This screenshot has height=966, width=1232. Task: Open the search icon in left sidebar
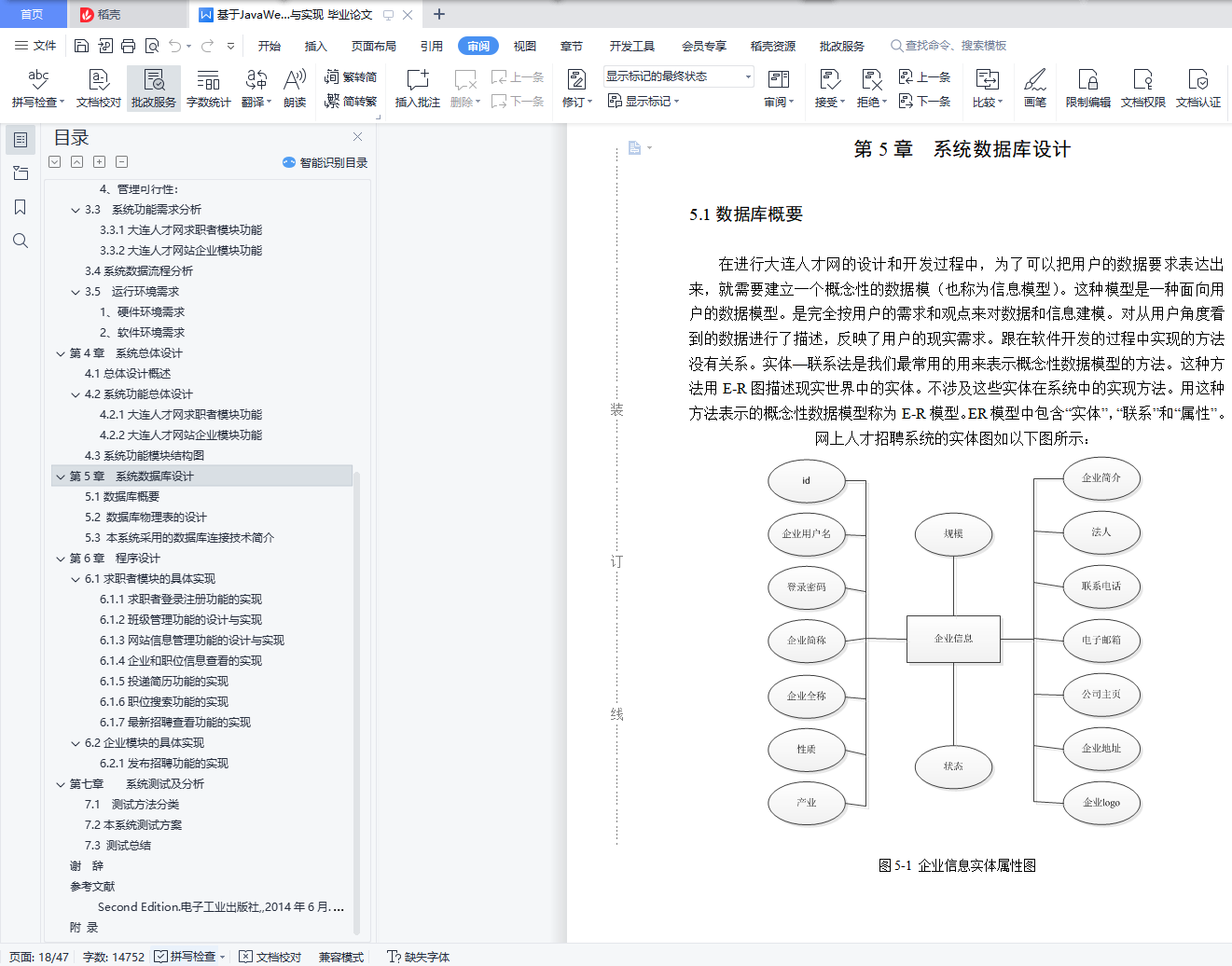tap(21, 241)
